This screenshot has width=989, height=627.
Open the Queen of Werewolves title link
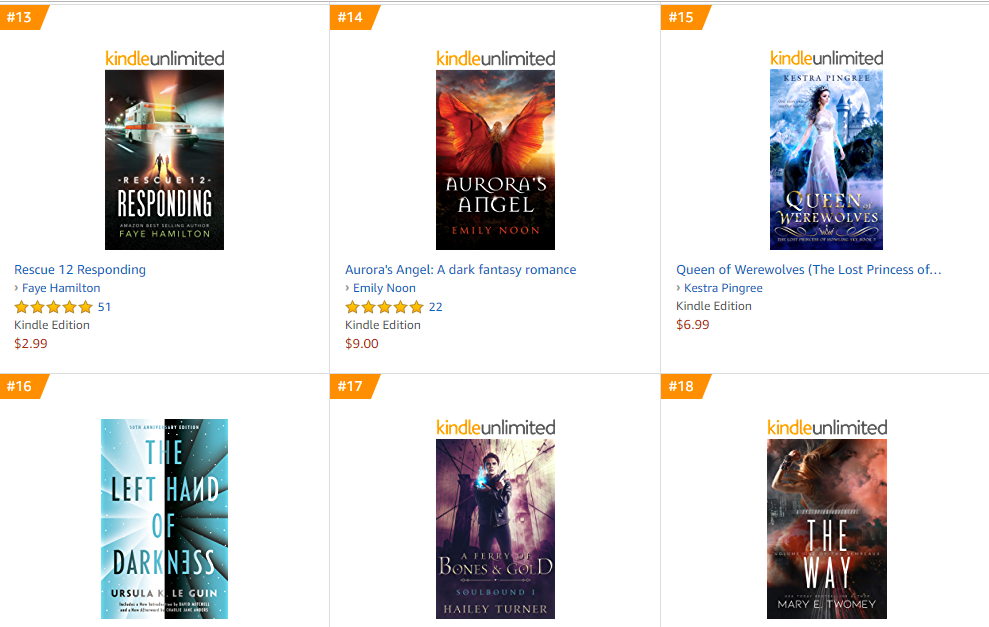(x=809, y=269)
